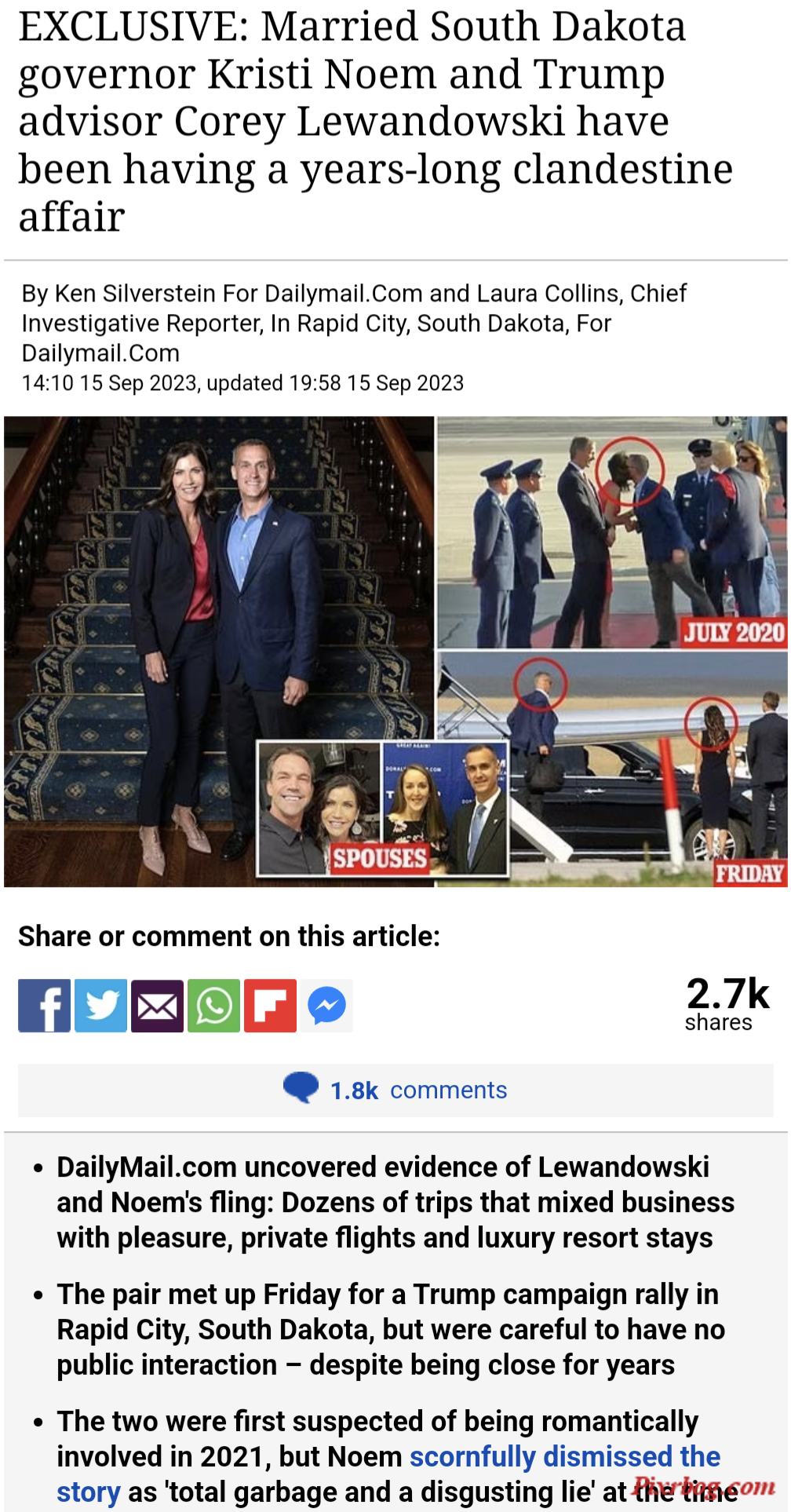Viewport: 791px width, 1512px height.
Task: Click the article headline about the clandestine affair
Action: pyautogui.click(x=376, y=121)
